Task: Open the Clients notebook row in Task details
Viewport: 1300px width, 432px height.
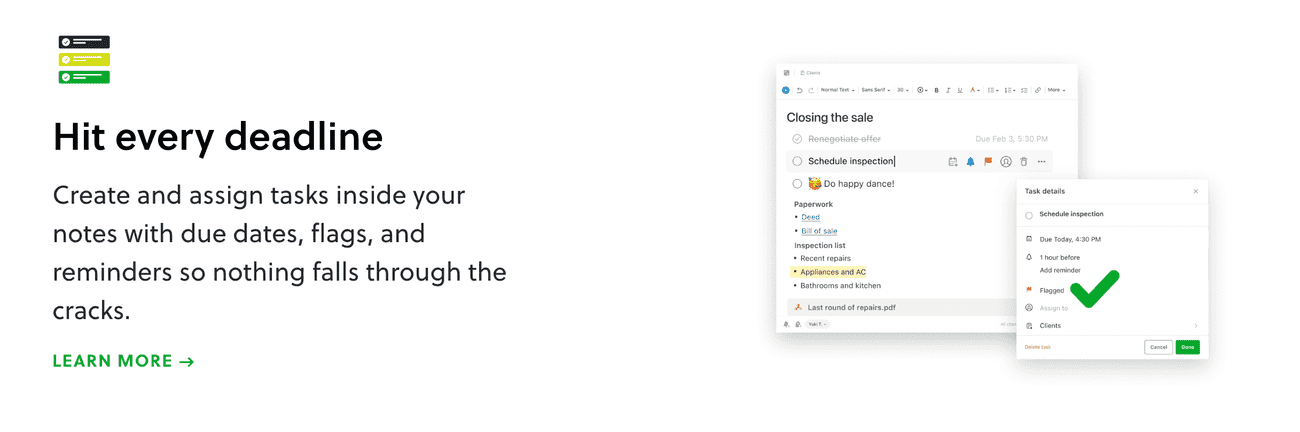Action: click(1112, 325)
